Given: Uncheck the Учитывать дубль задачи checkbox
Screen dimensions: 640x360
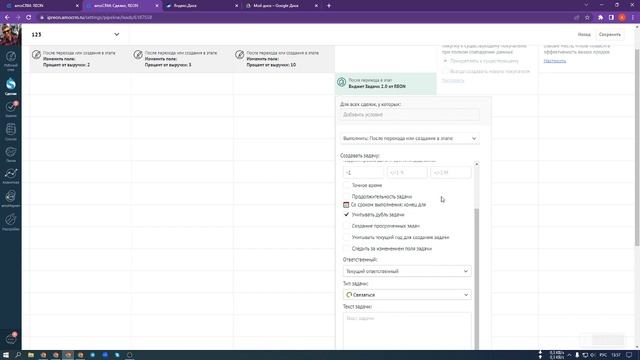Looking at the screenshot, I should (347, 215).
